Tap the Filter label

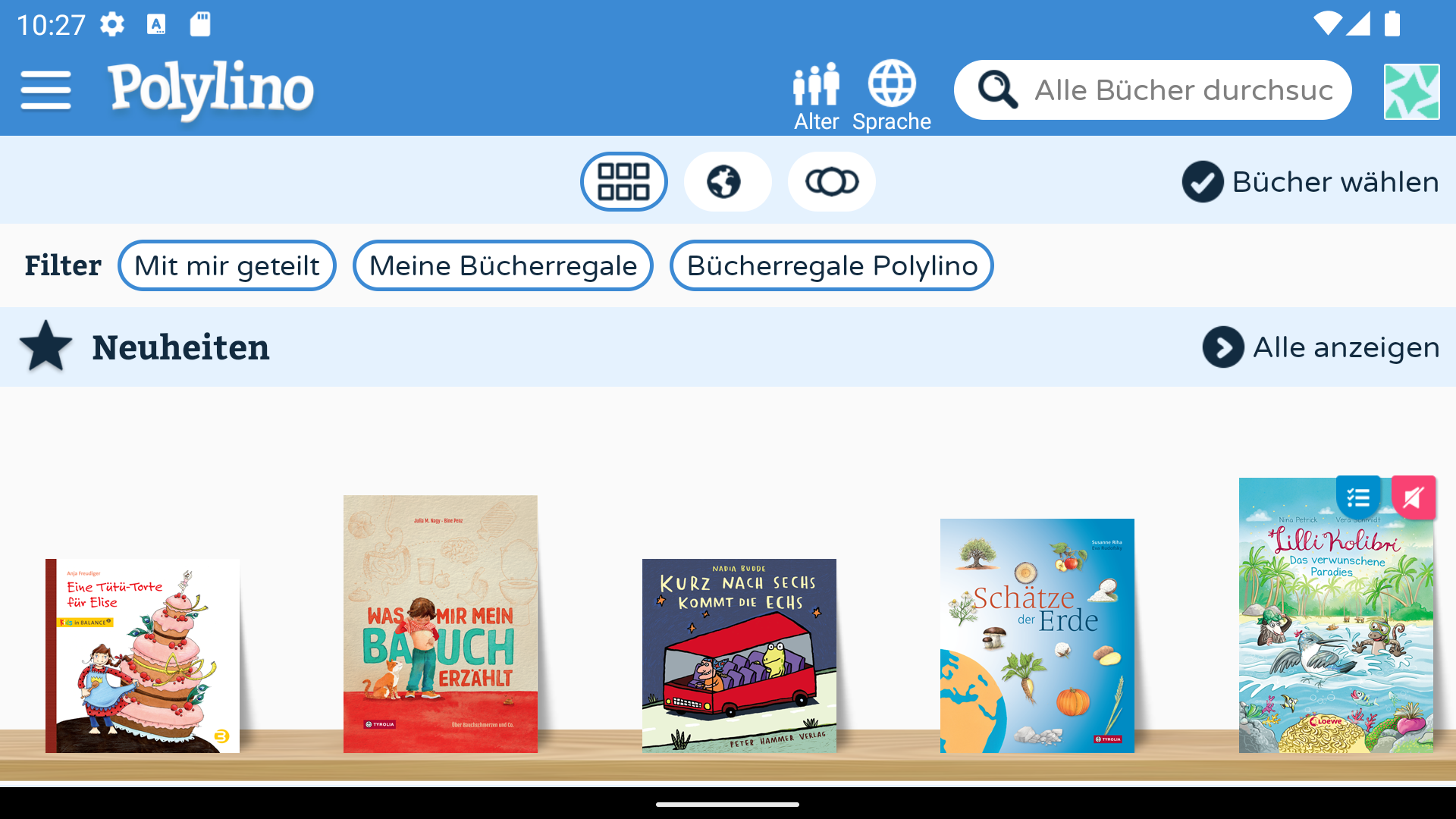(x=63, y=265)
